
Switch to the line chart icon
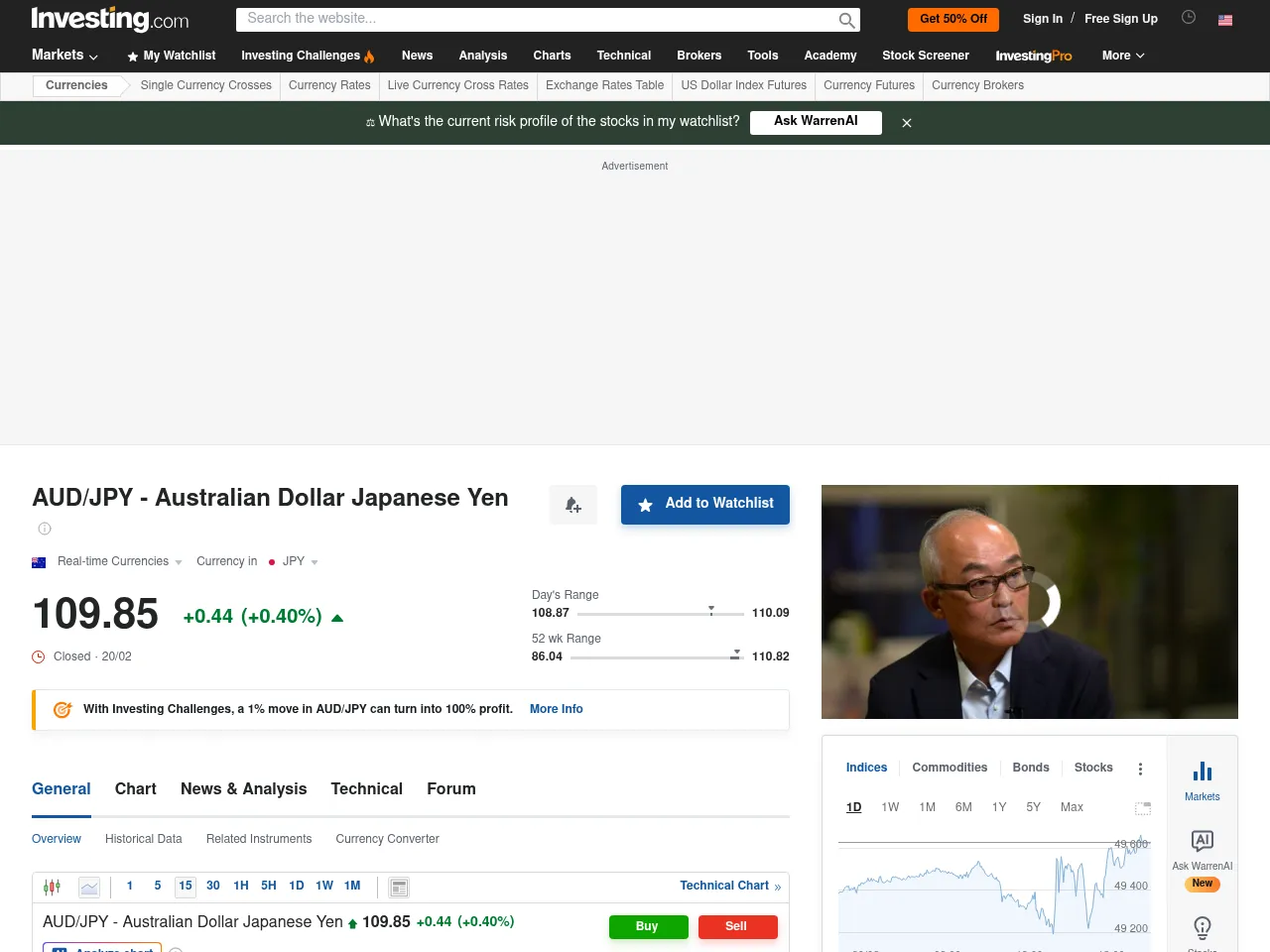(89, 886)
